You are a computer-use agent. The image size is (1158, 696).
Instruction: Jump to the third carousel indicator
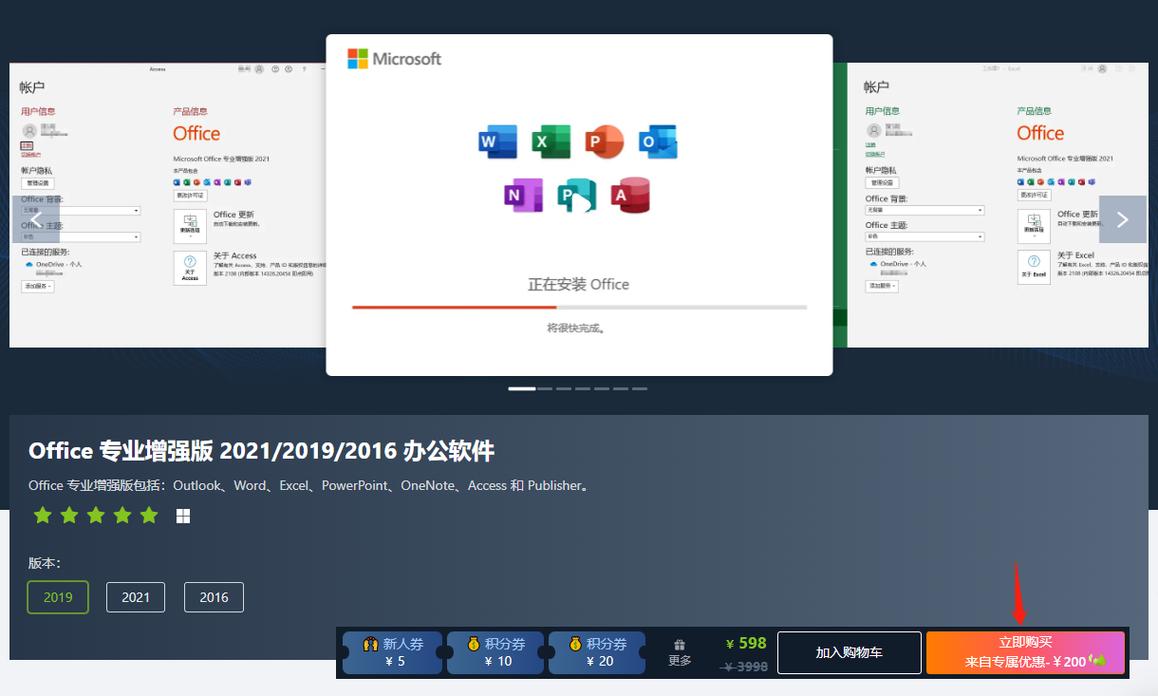point(563,389)
